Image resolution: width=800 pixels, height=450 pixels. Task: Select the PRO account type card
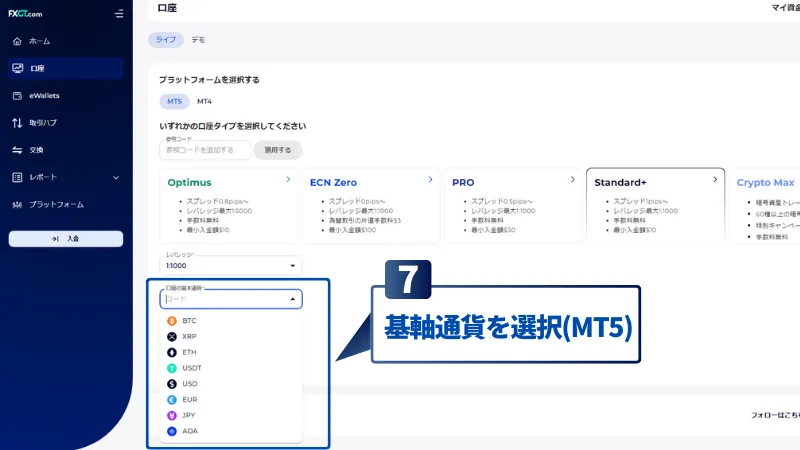[x=513, y=206]
